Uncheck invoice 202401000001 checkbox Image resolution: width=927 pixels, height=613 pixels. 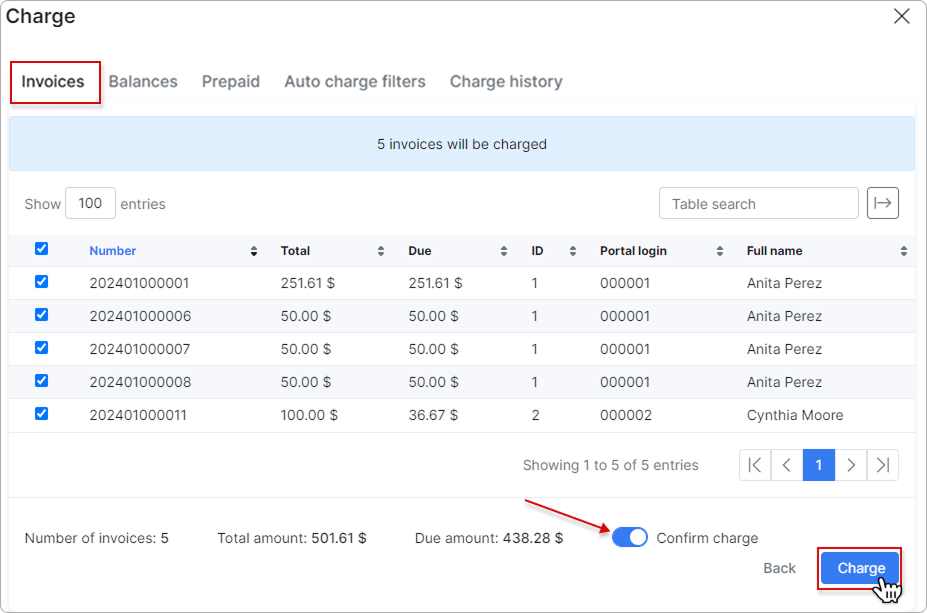point(41,282)
